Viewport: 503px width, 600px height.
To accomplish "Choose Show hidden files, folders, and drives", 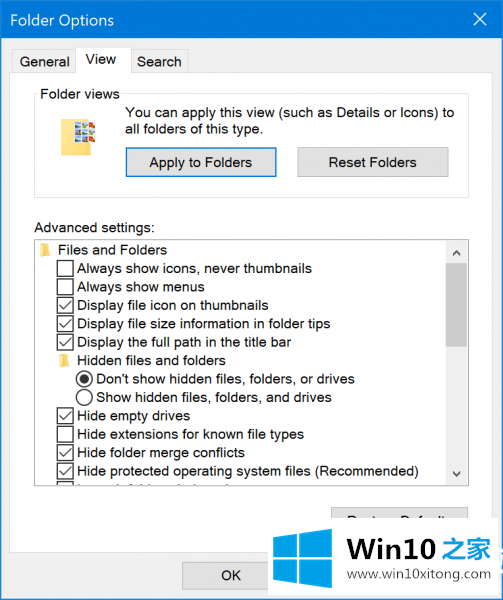I will coord(84,398).
